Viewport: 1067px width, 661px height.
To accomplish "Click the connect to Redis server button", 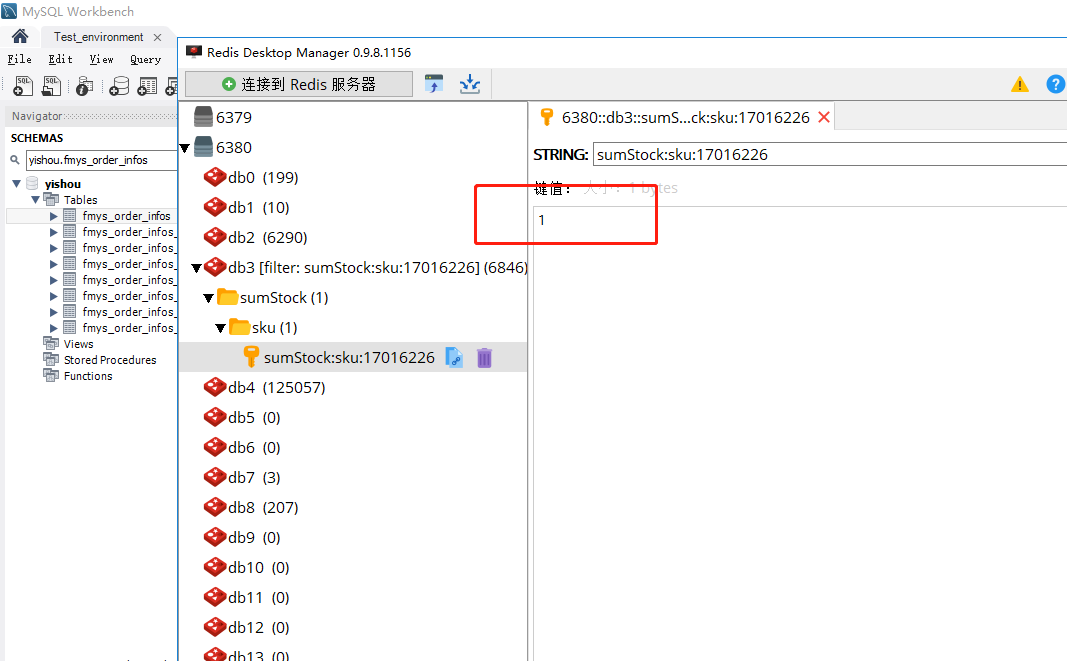I will click(x=299, y=84).
